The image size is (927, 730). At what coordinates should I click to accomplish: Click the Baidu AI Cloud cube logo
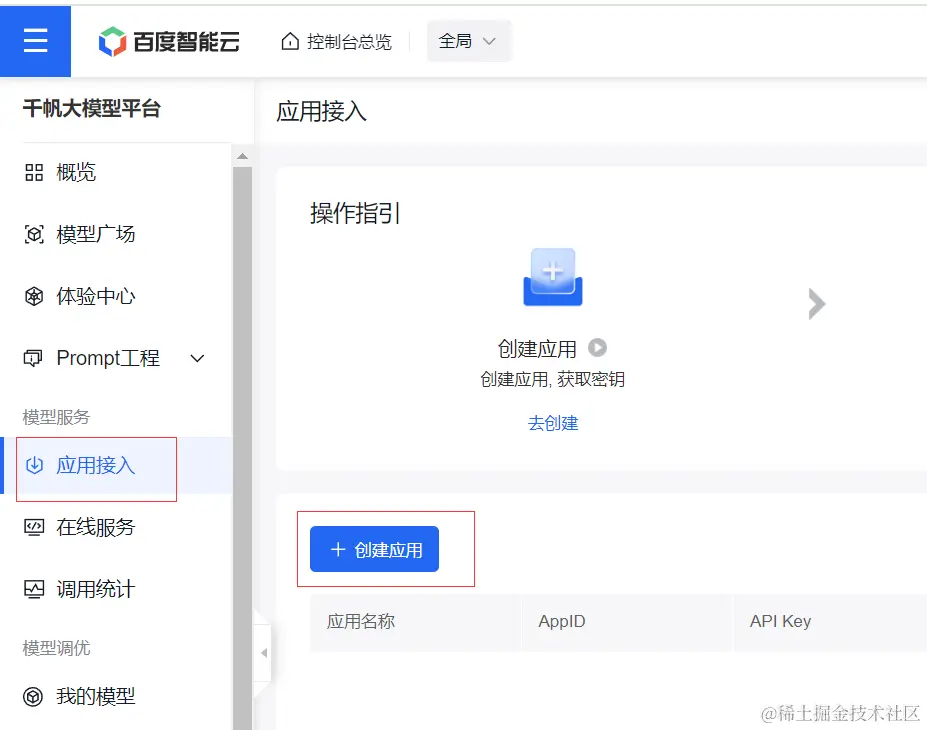click(x=112, y=41)
